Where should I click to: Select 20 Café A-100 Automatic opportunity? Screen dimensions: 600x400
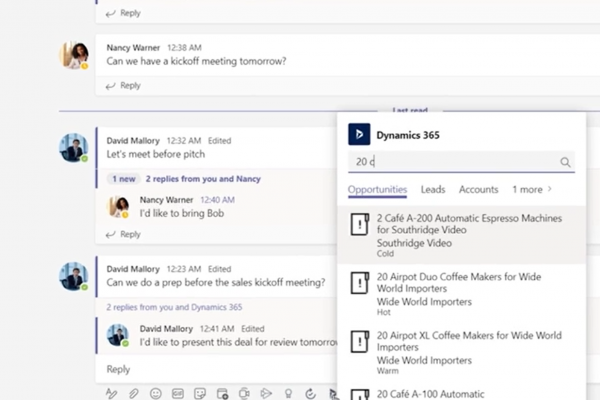(x=461, y=391)
